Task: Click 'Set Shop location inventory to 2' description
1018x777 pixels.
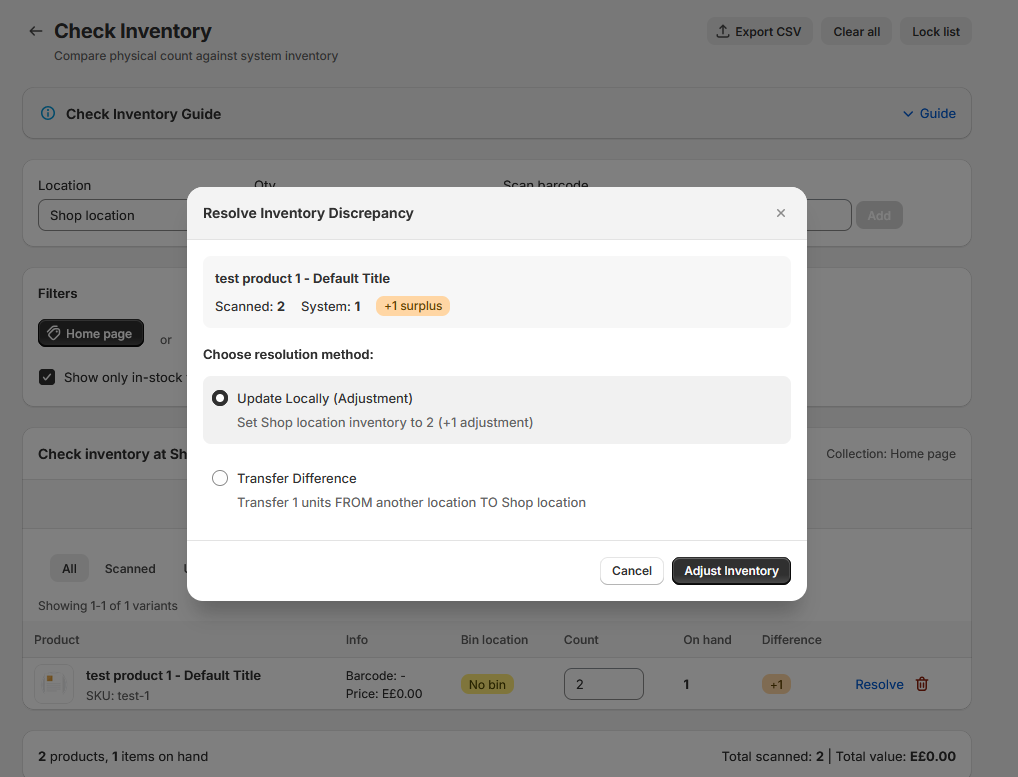Action: coord(385,423)
